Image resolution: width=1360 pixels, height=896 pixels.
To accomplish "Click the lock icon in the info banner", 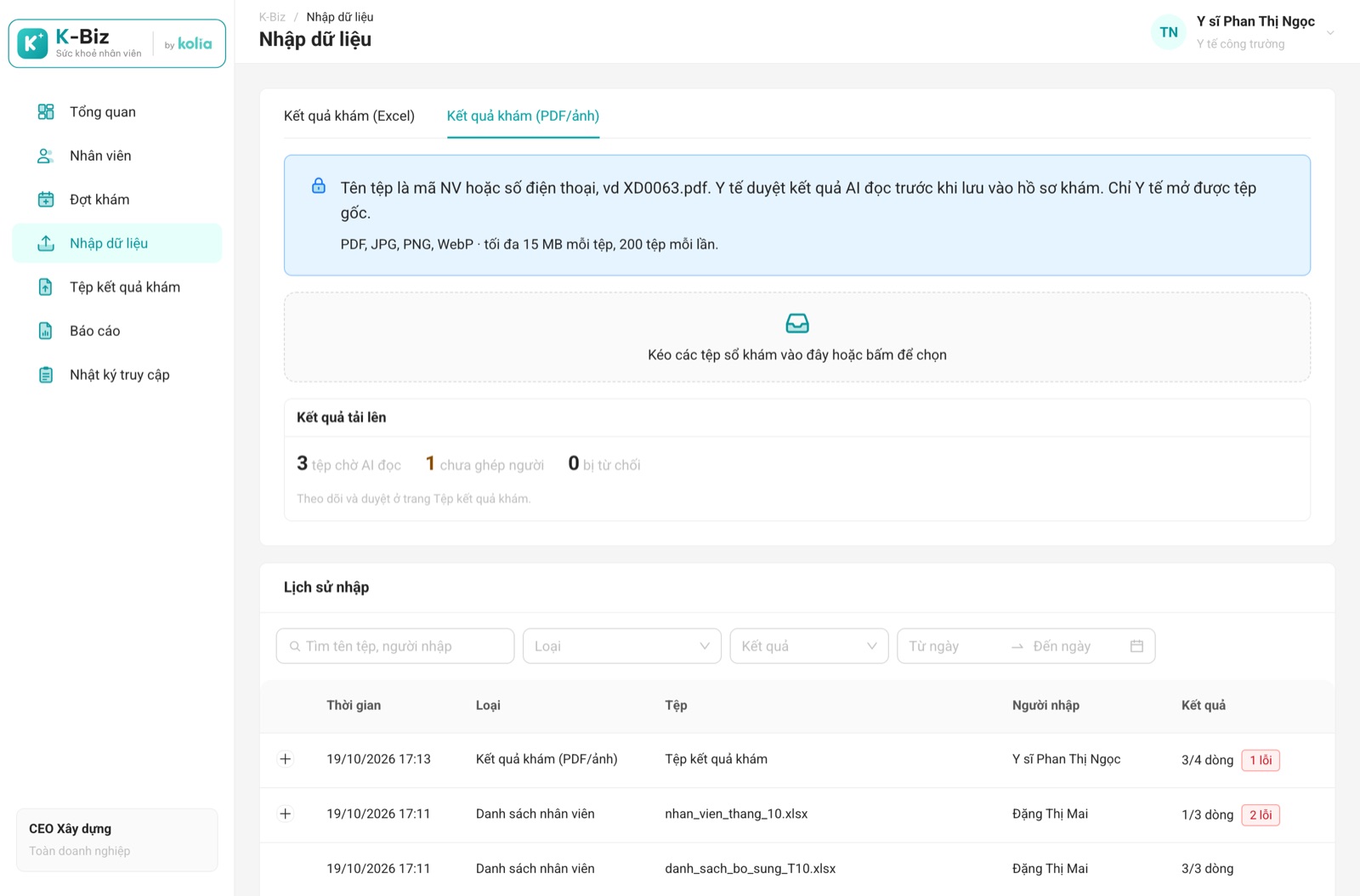I will point(319,186).
